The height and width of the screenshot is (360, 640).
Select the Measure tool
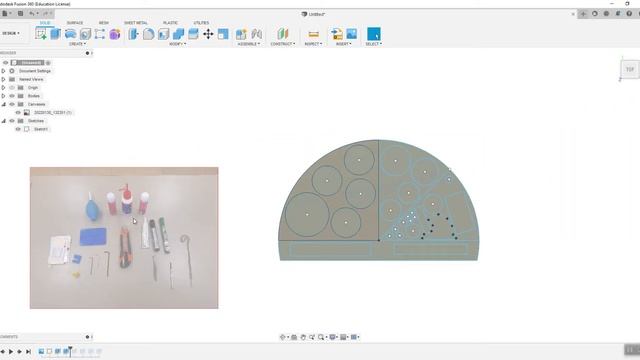pyautogui.click(x=313, y=34)
